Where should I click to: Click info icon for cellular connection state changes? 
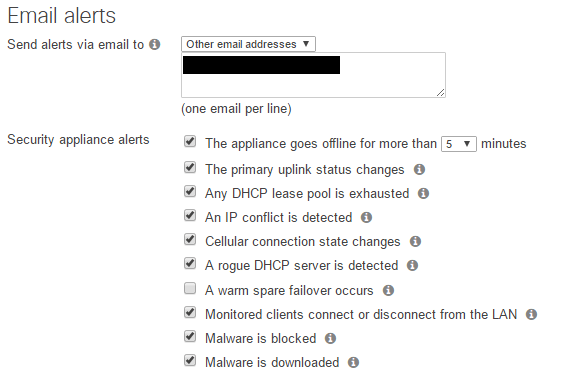(x=415, y=241)
